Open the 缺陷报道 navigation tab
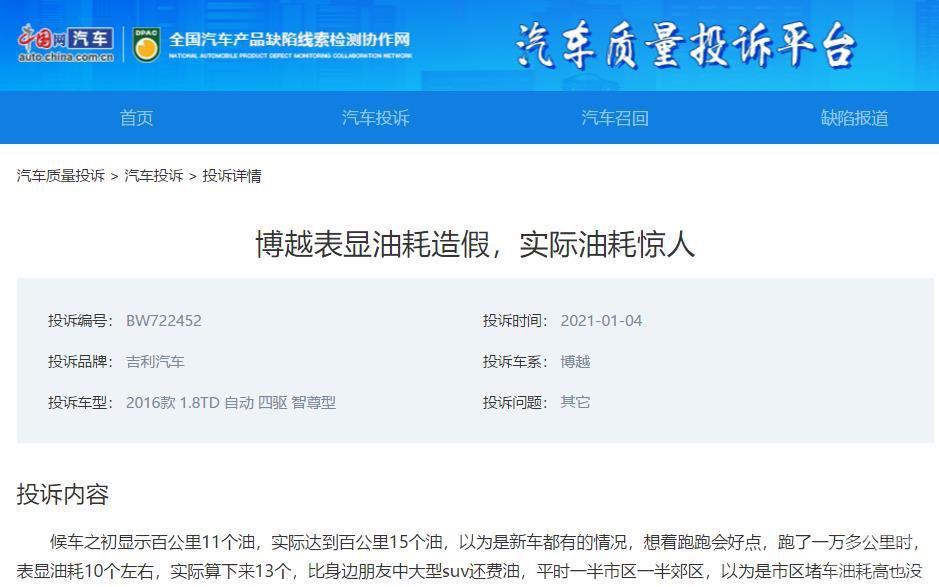Screen dimensions: 939x587 point(855,118)
